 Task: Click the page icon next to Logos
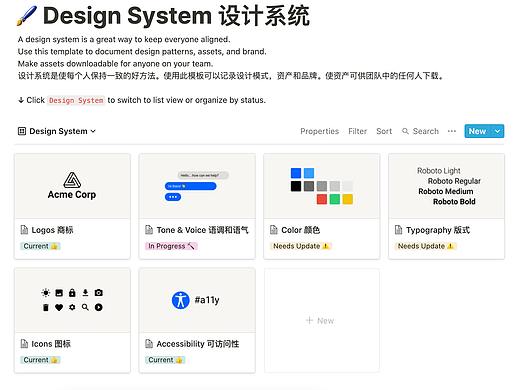tap(24, 230)
